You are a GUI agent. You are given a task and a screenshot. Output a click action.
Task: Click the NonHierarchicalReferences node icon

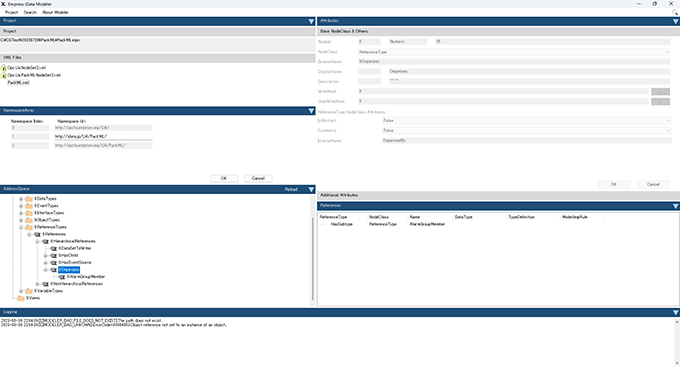46,284
